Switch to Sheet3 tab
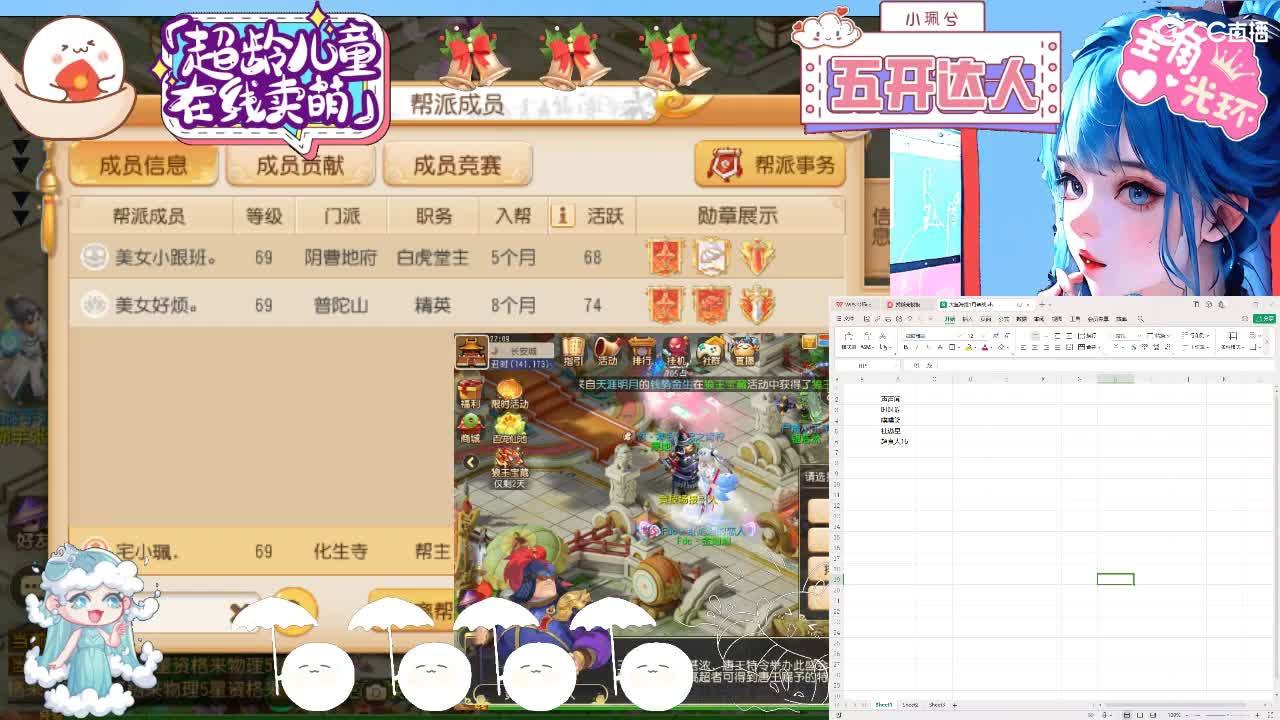Image resolution: width=1280 pixels, height=720 pixels. [937, 705]
